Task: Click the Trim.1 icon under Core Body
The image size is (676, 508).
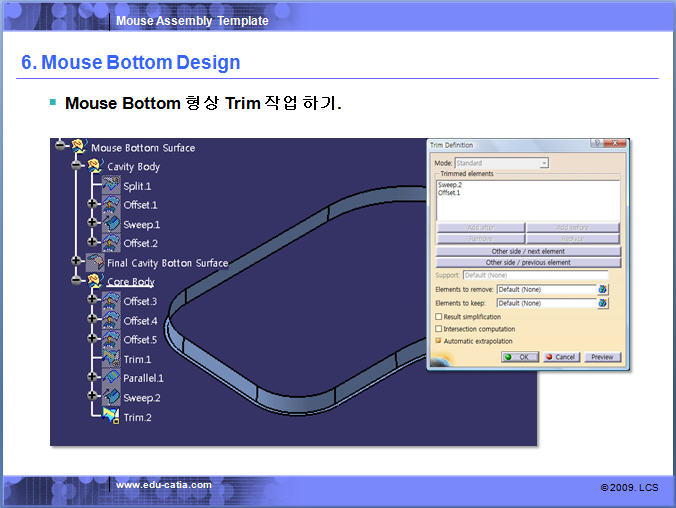Action: [x=111, y=359]
